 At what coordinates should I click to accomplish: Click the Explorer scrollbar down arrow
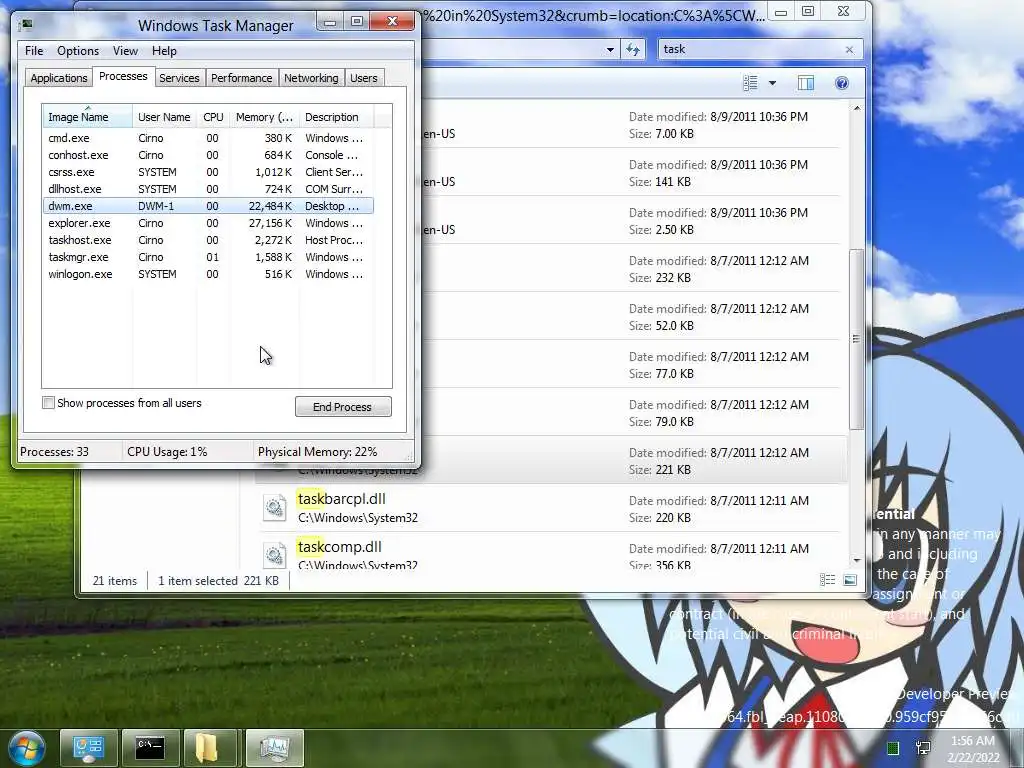(856, 560)
